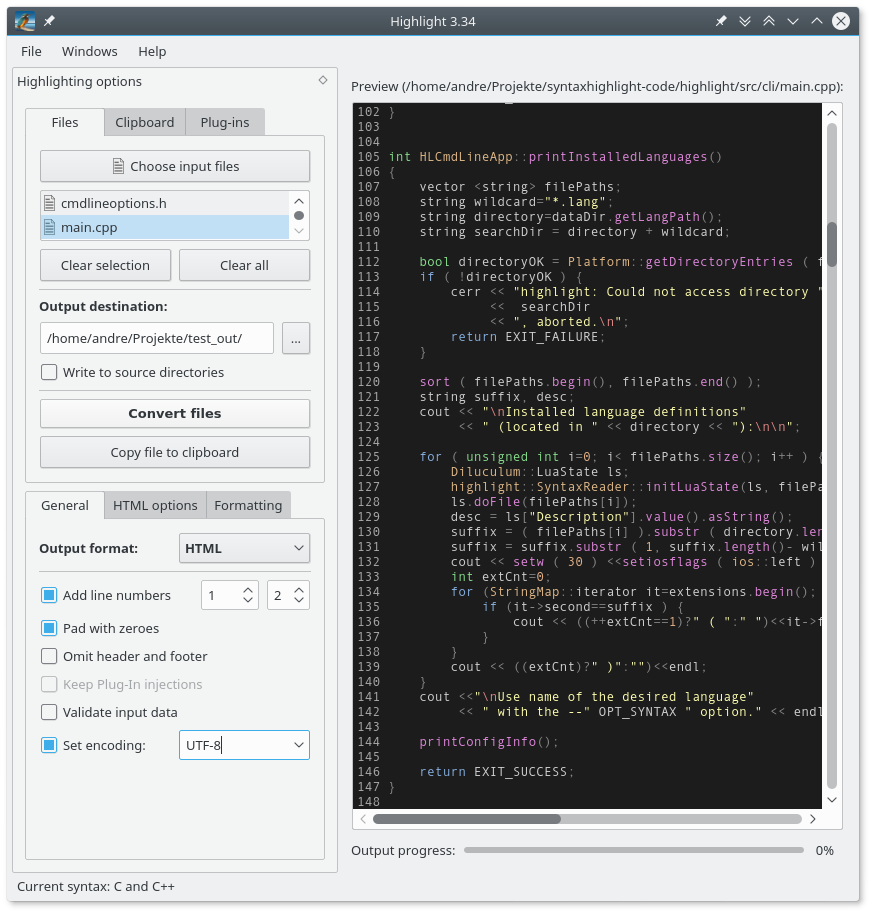Click the pin icon beside the app icon
The image size is (872, 914).
click(49, 22)
